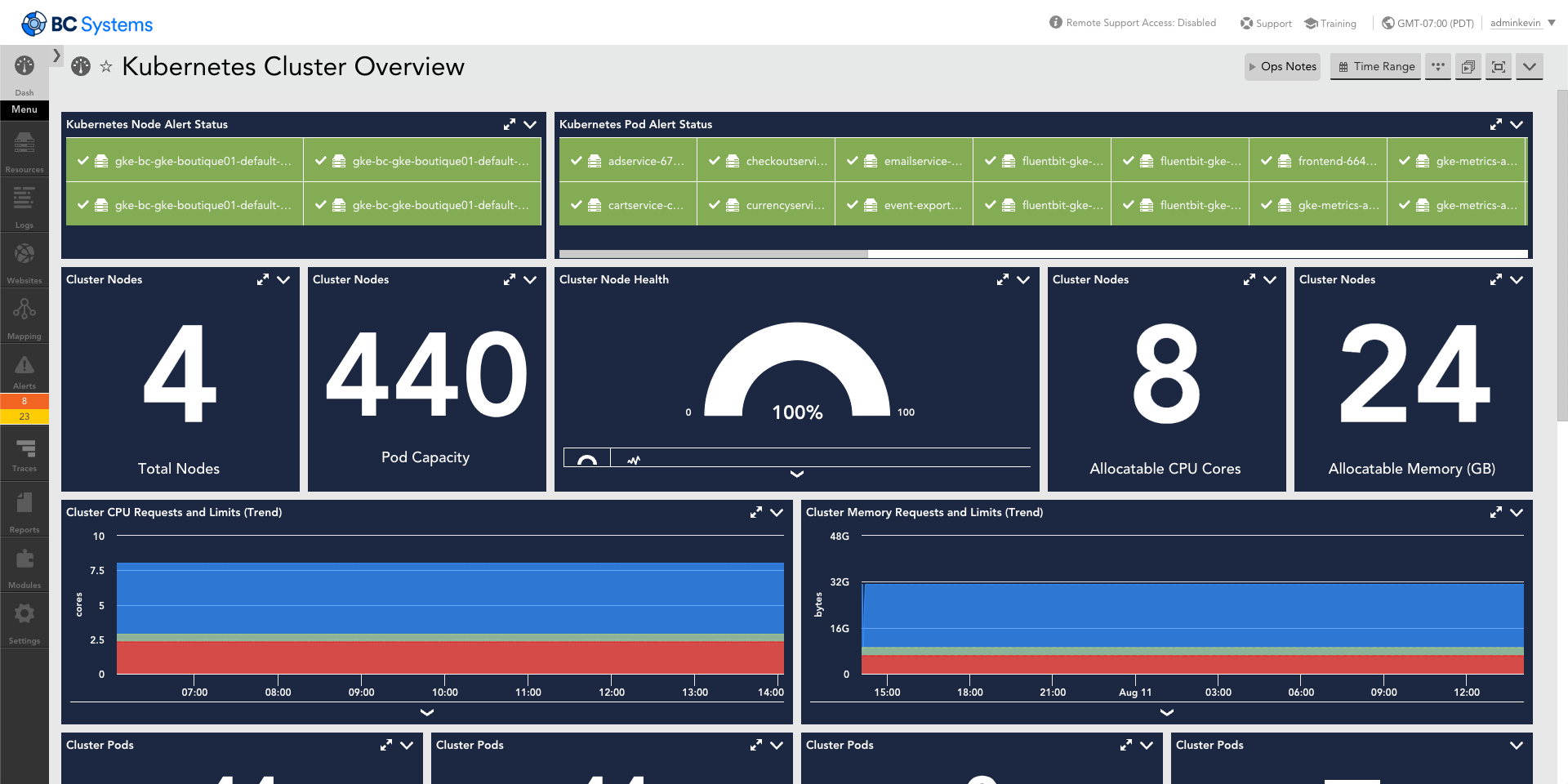
Task: Open Traces in the sidebar
Action: (24, 453)
